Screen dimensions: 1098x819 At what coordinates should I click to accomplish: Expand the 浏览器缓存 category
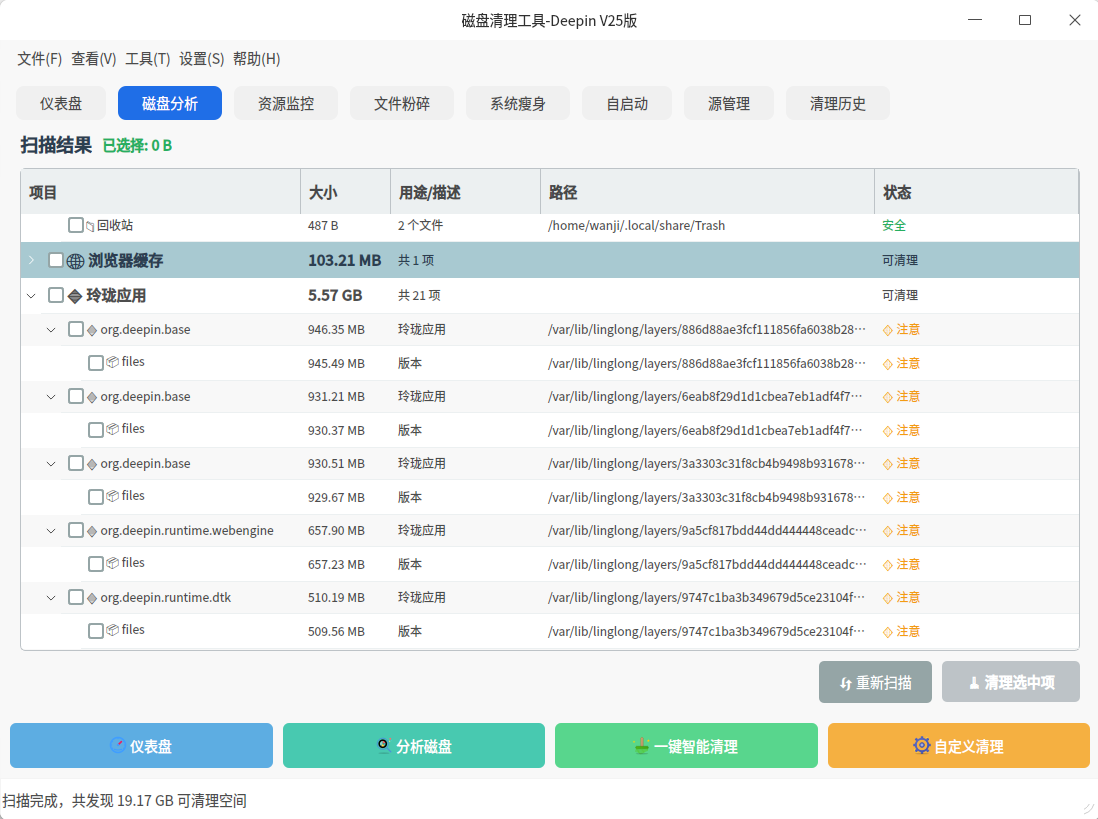pos(31,260)
